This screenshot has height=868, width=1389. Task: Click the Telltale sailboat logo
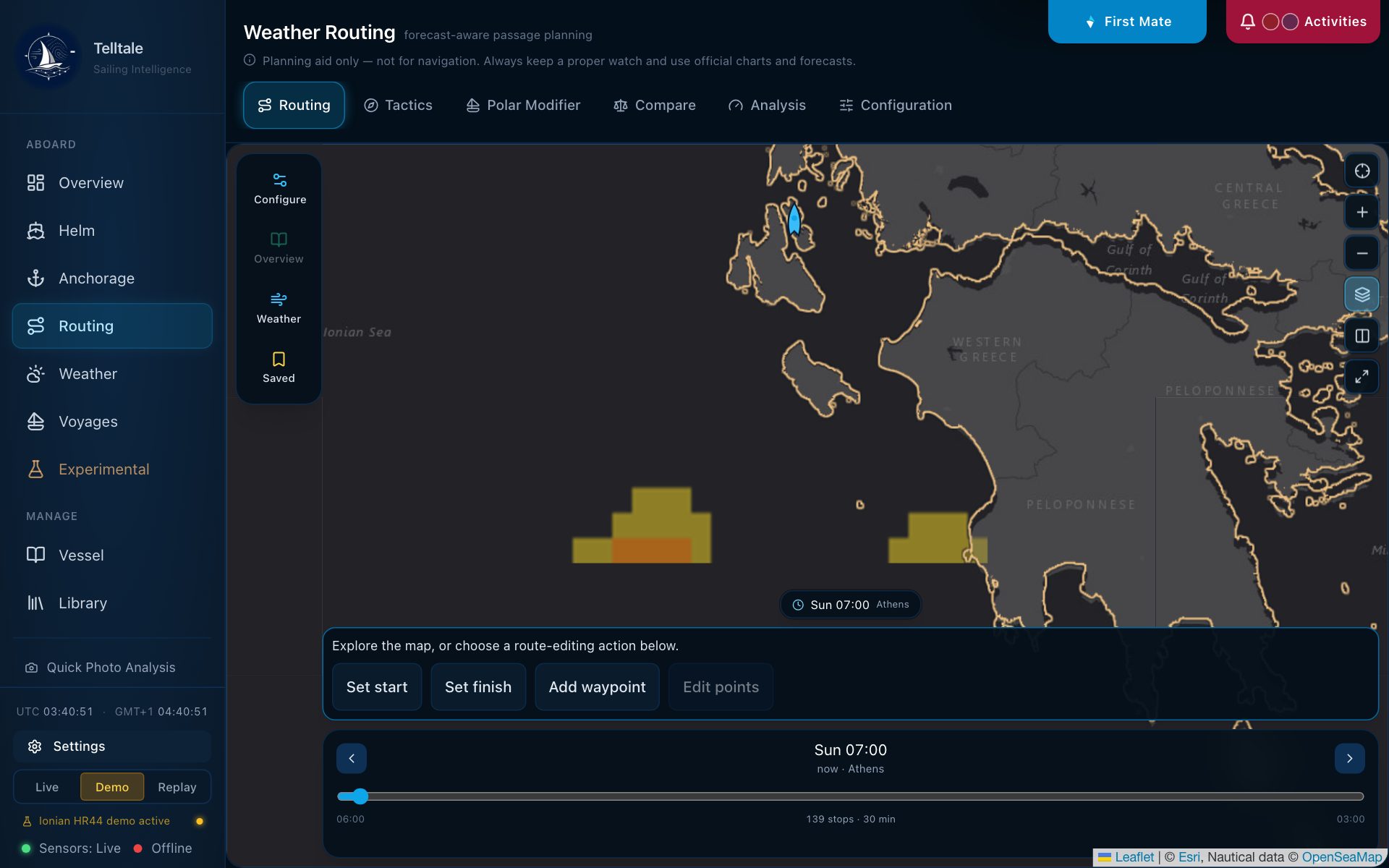48,57
